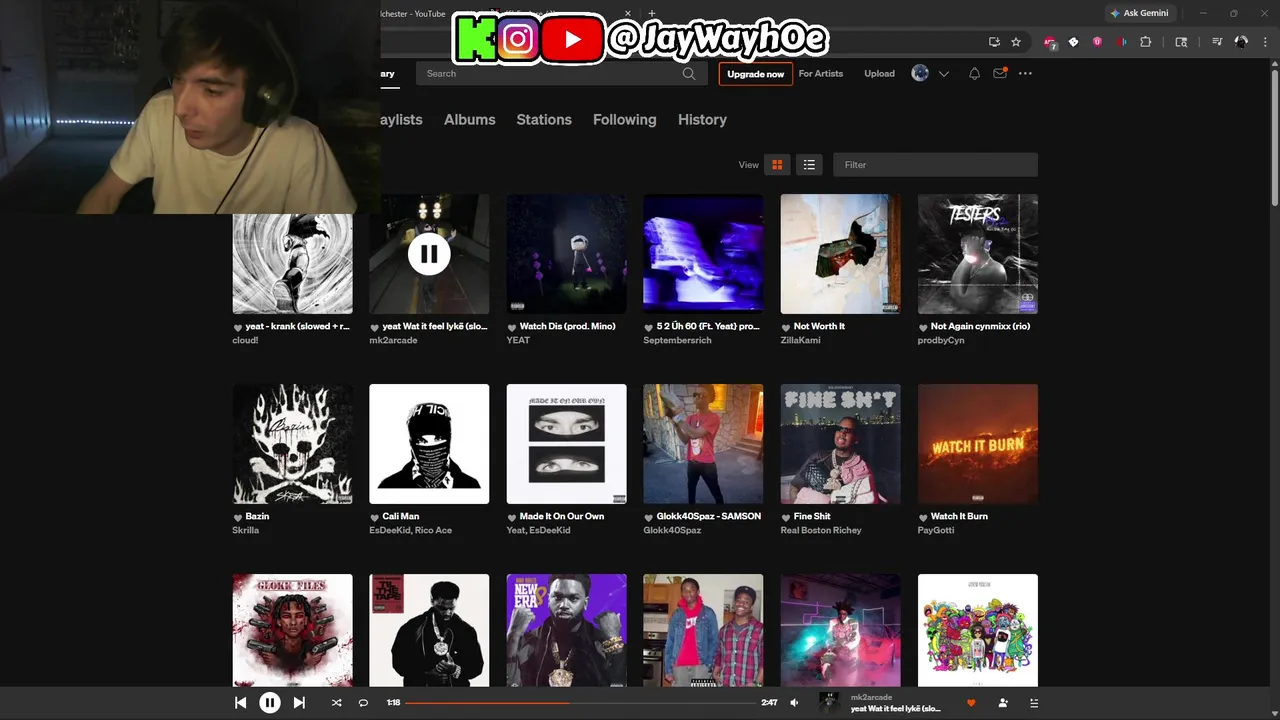Viewport: 1280px width, 720px height.
Task: Click the page vertical scrollbar
Action: pos(1275,140)
